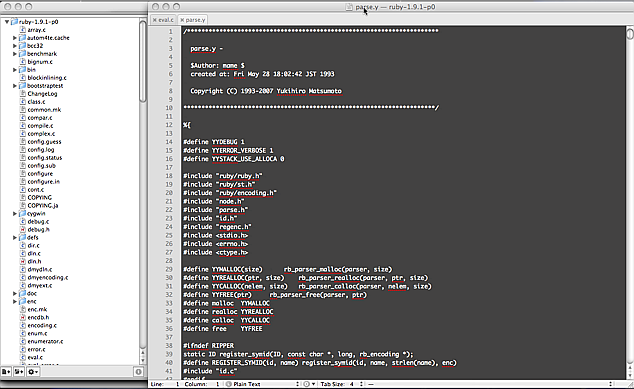Expand the doc folder
The width and height of the screenshot is (634, 389).
pyautogui.click(x=15, y=294)
